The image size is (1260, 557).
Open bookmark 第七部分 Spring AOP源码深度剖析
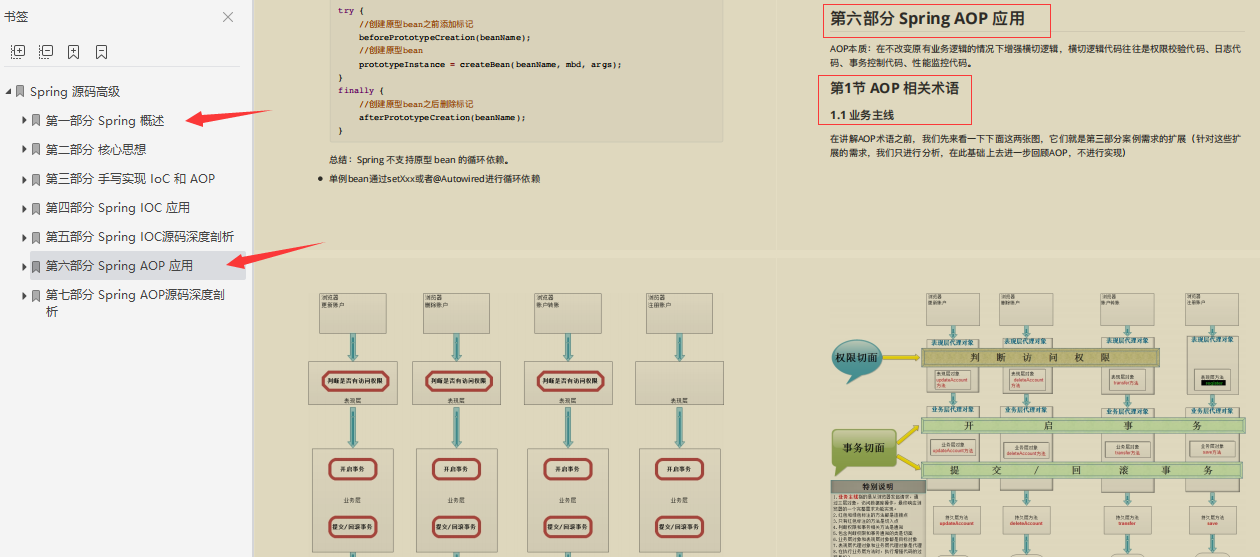pos(135,303)
